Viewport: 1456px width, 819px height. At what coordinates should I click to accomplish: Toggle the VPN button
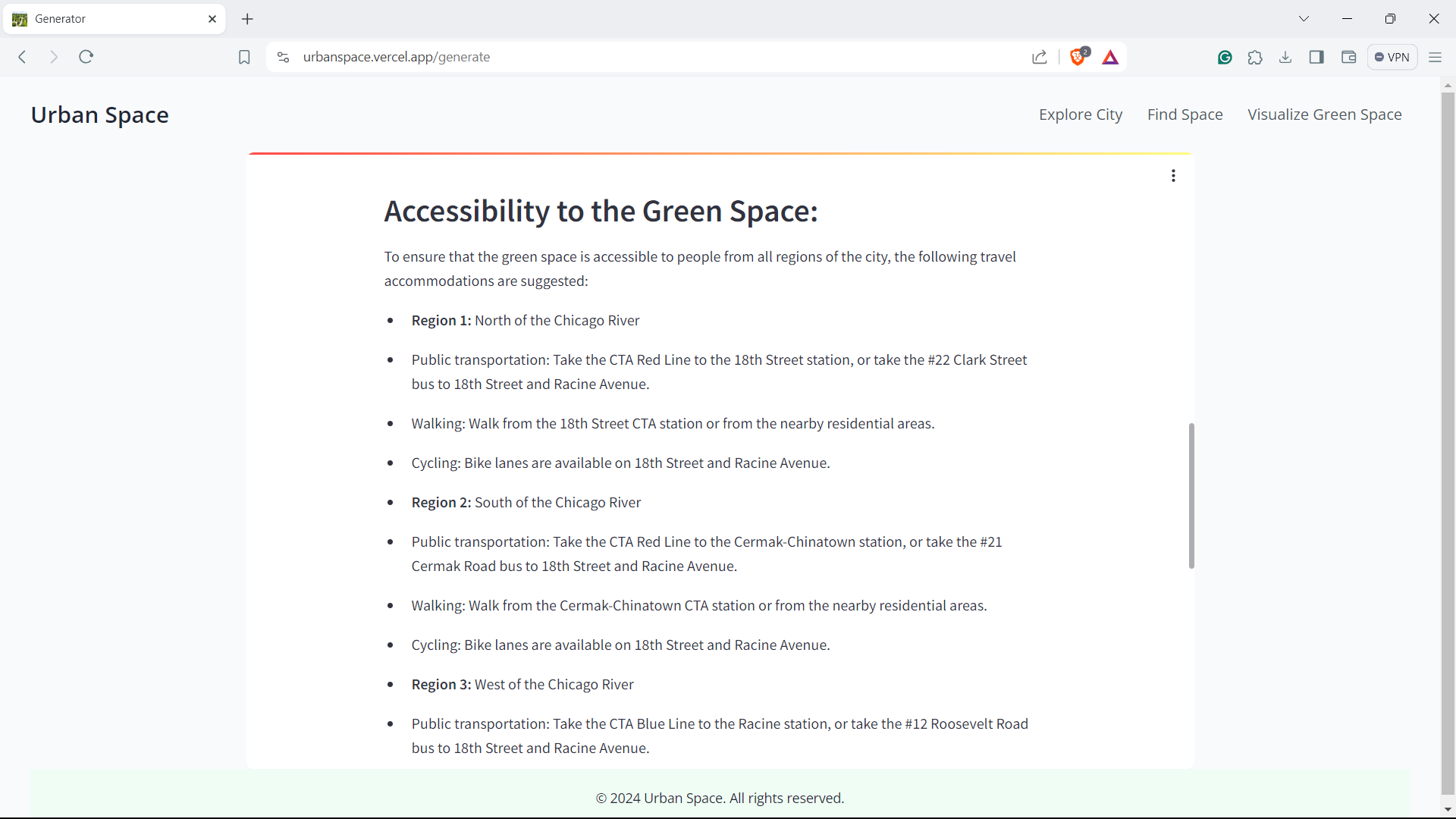[x=1392, y=58]
